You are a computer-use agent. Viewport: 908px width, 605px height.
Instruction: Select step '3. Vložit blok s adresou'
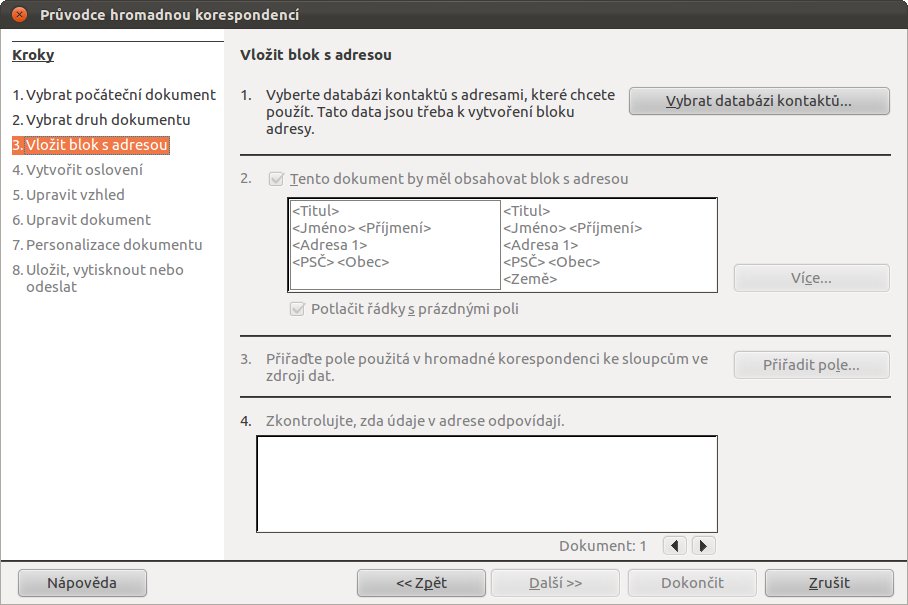(x=90, y=145)
